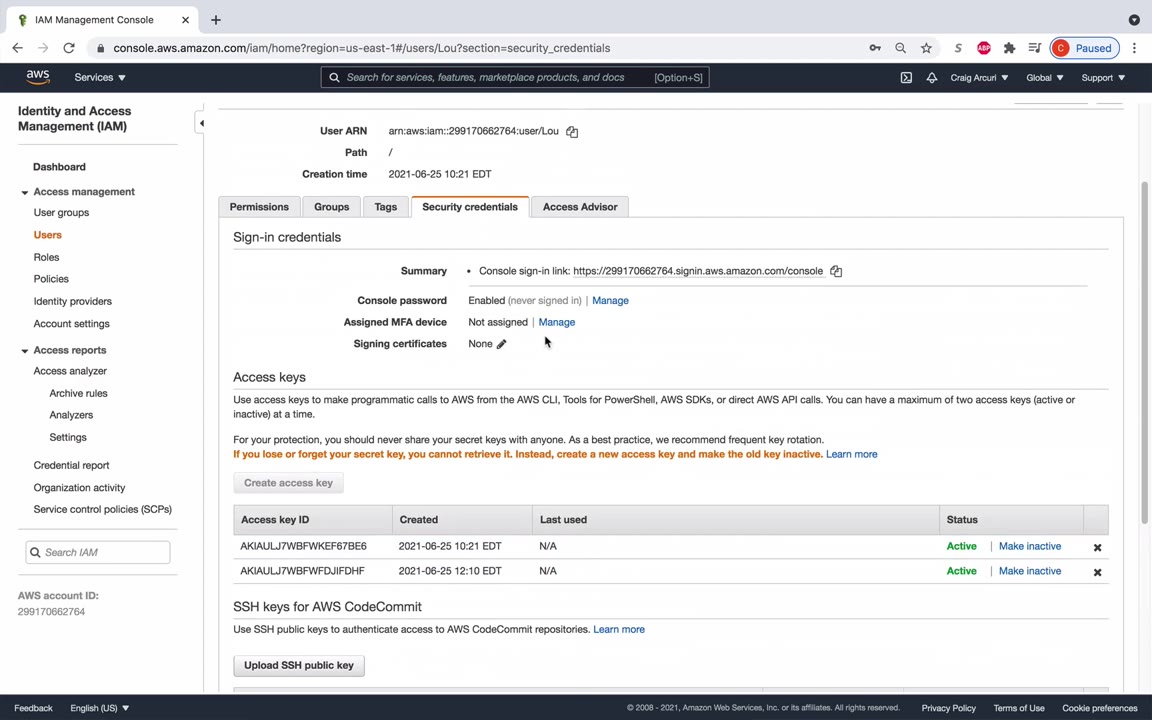This screenshot has width=1152, height=720.
Task: Open the English (US) language selector
Action: pyautogui.click(x=99, y=708)
